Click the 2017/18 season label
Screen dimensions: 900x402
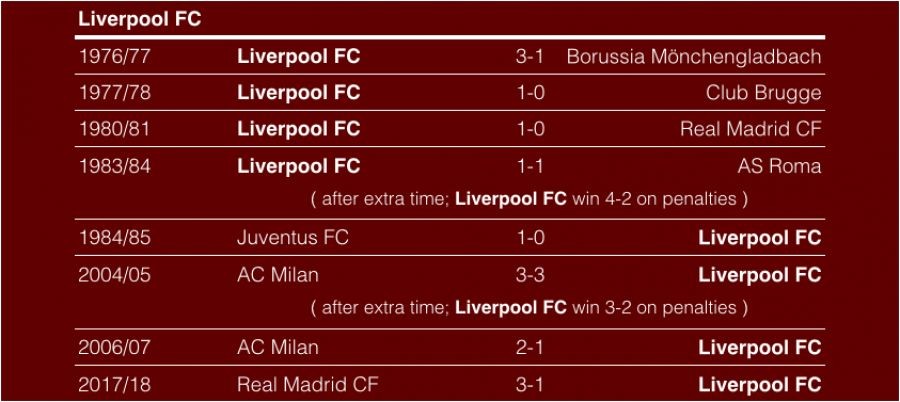[x=115, y=384]
